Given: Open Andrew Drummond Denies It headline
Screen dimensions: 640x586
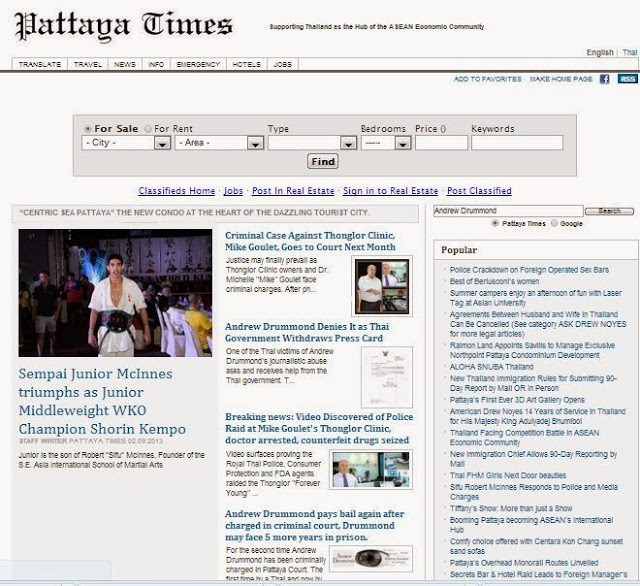Looking at the screenshot, I should coord(307,332).
